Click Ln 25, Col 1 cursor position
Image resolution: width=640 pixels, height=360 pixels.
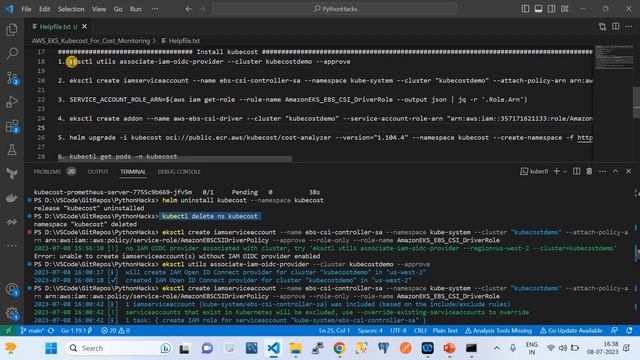(x=334, y=331)
